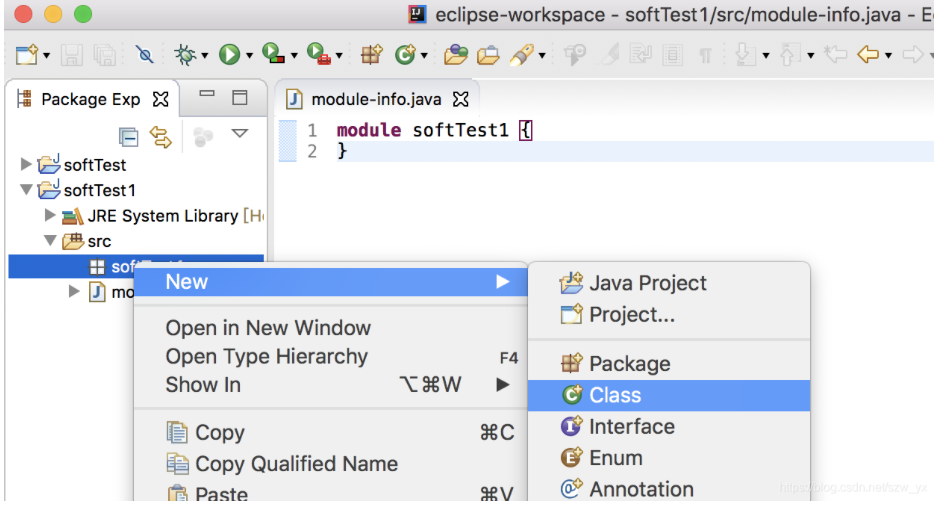Expand the JRE System Library node
The width and height of the screenshot is (934, 510).
pyautogui.click(x=50, y=215)
